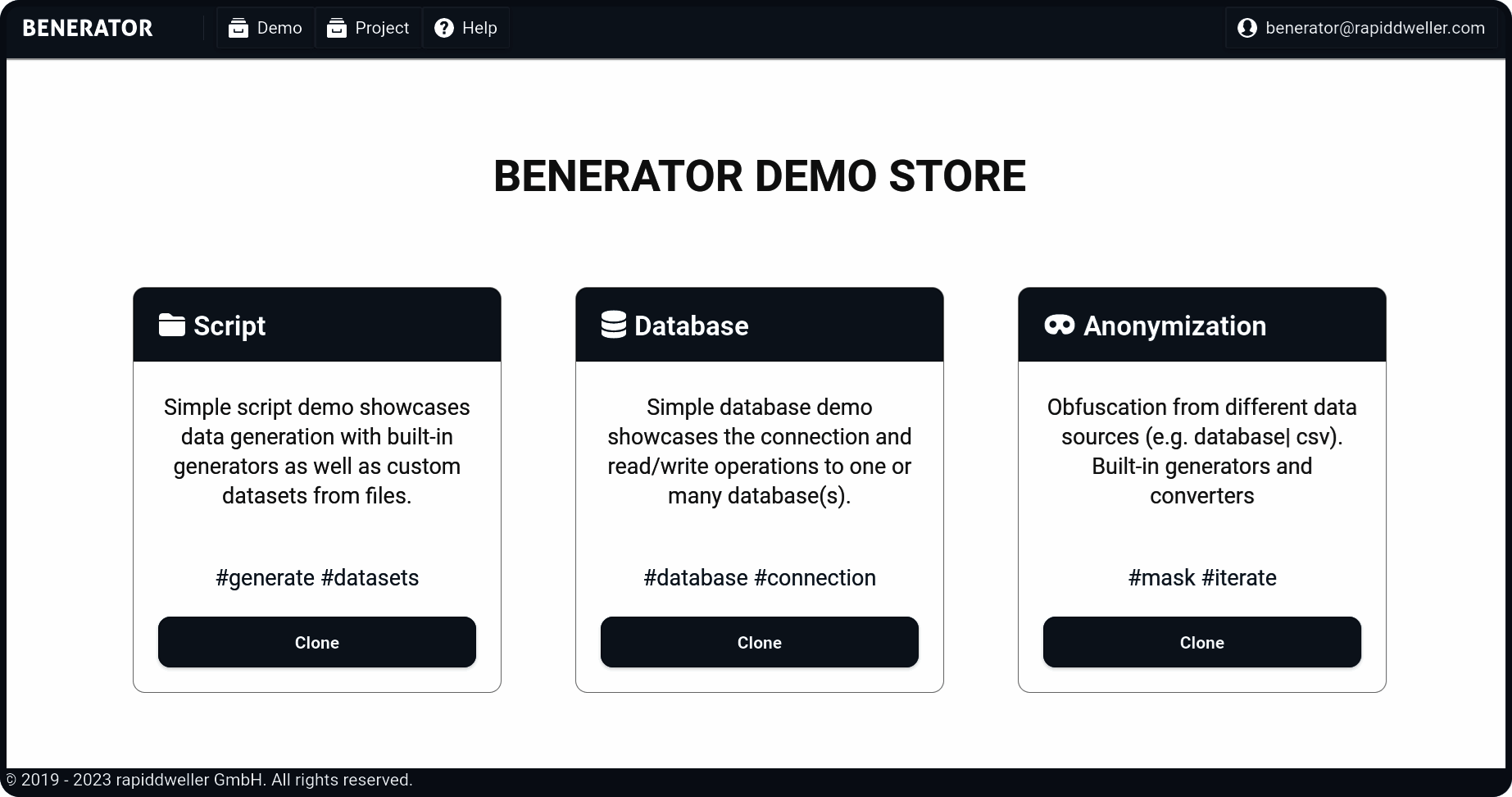
Task: Click the Database card title
Action: 692,326
